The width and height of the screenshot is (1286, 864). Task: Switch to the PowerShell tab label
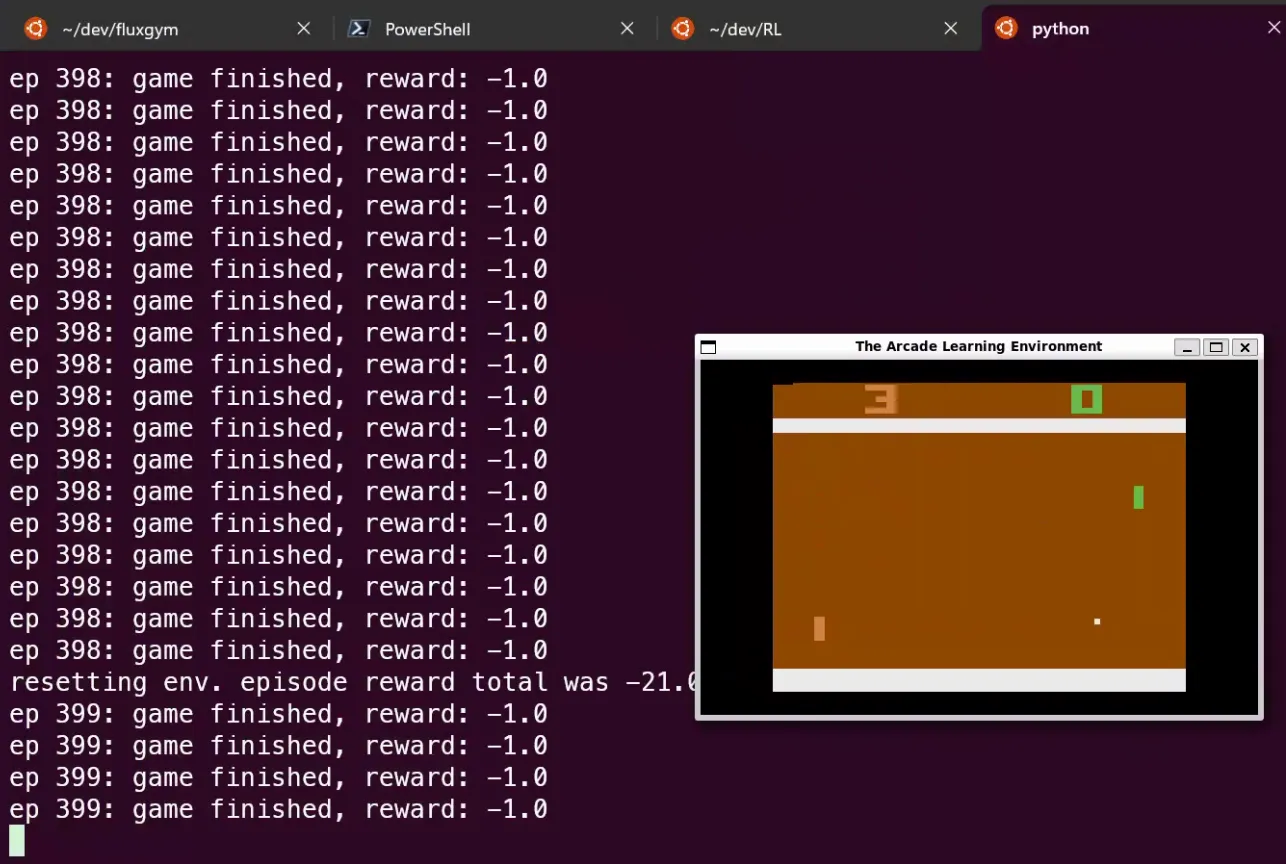coord(428,29)
